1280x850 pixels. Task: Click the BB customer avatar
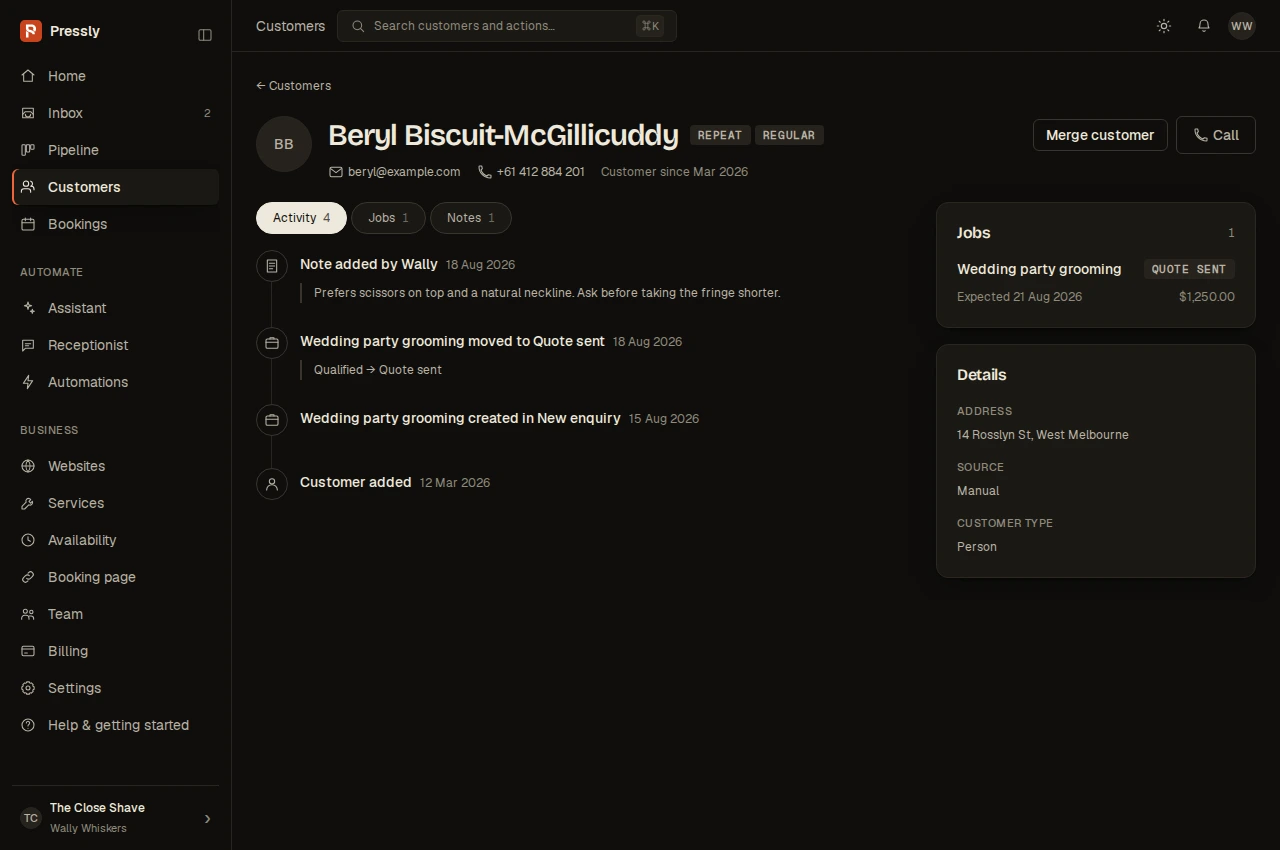[x=284, y=144]
